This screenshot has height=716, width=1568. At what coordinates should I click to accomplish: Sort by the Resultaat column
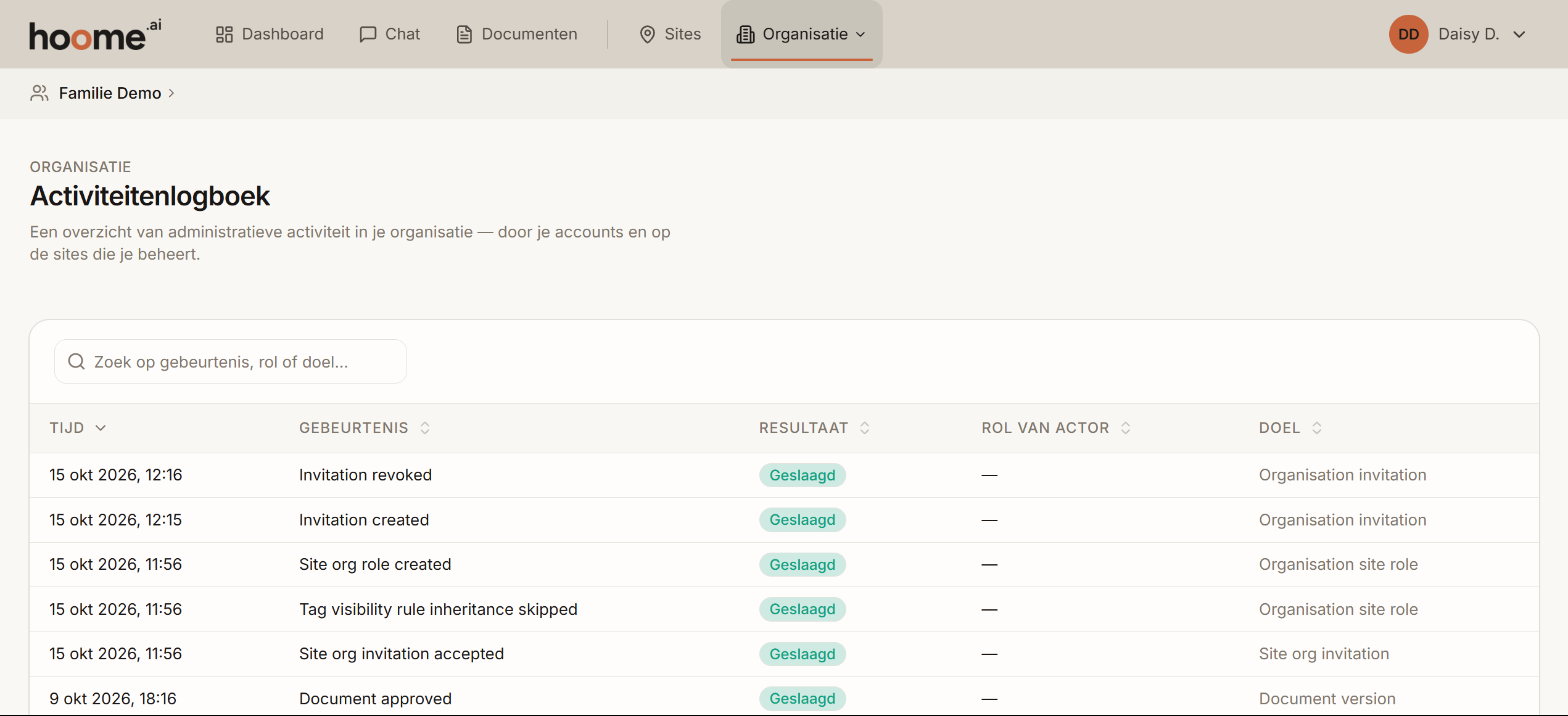[x=815, y=428]
